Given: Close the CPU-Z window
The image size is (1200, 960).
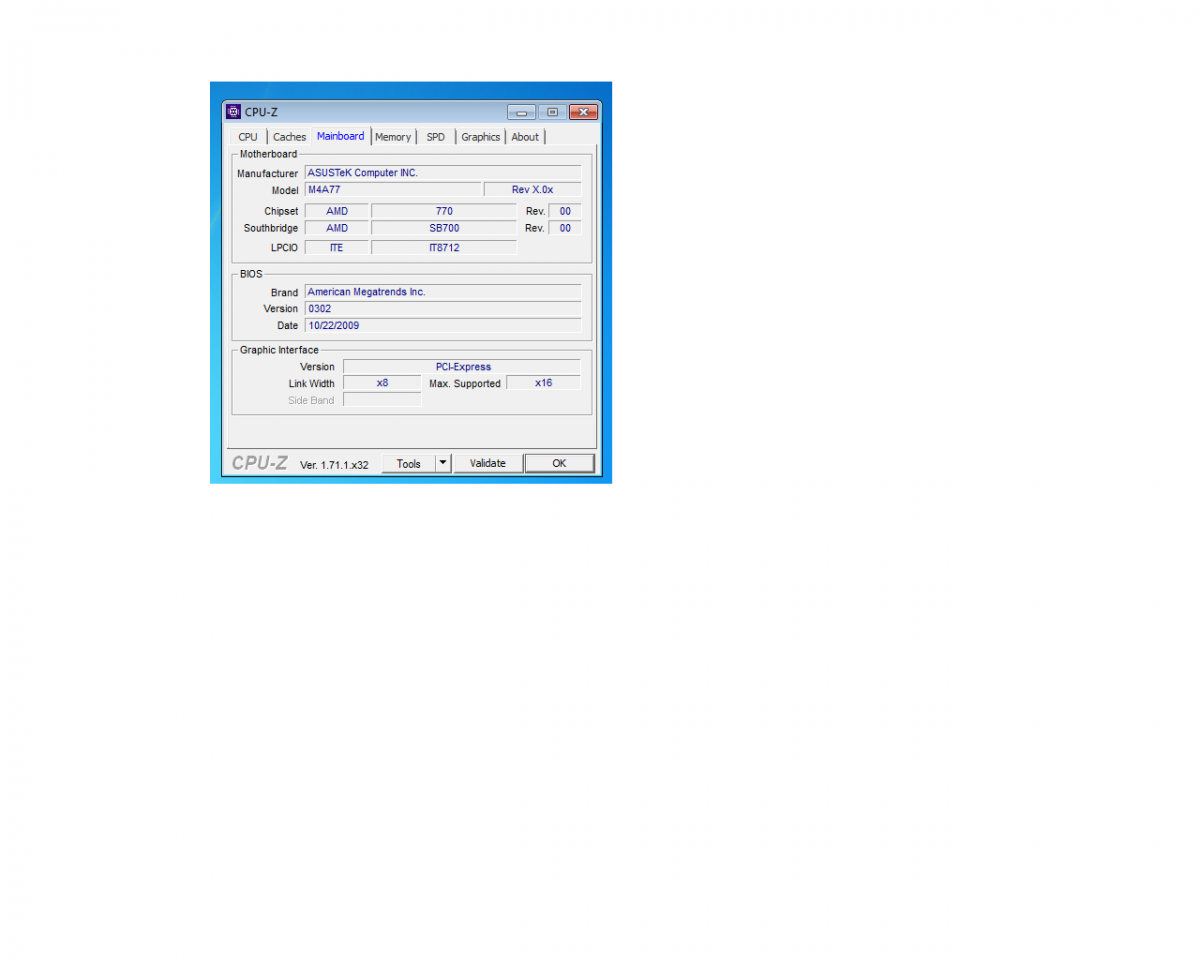Looking at the screenshot, I should (x=583, y=112).
